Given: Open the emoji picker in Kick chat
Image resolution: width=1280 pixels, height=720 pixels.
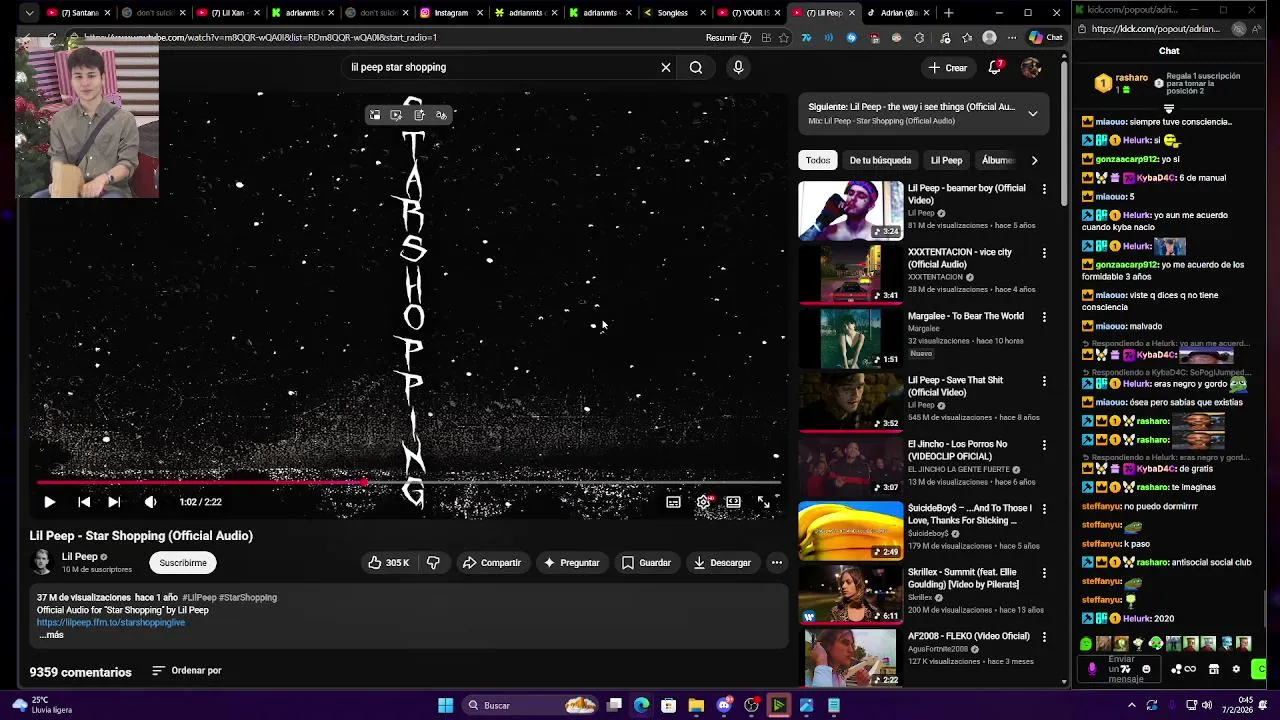Looking at the screenshot, I should [1146, 669].
